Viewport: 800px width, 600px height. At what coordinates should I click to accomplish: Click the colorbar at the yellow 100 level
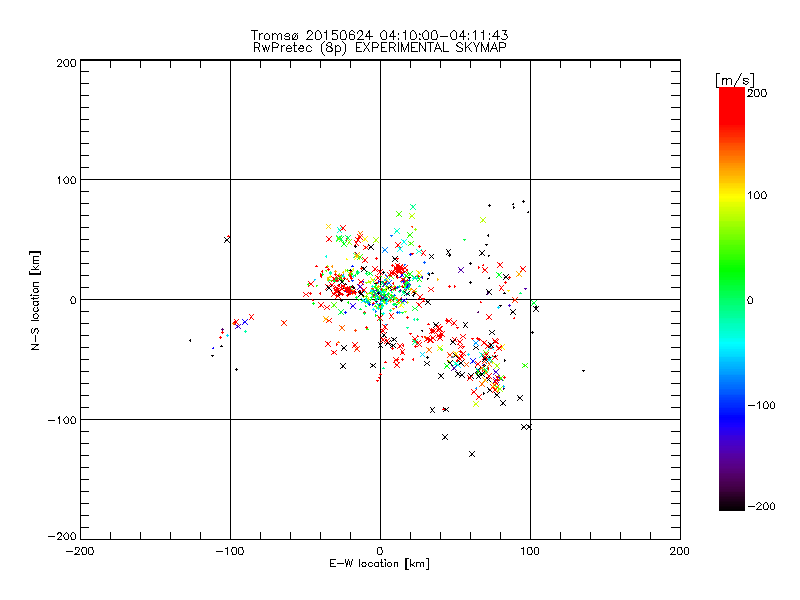click(732, 195)
